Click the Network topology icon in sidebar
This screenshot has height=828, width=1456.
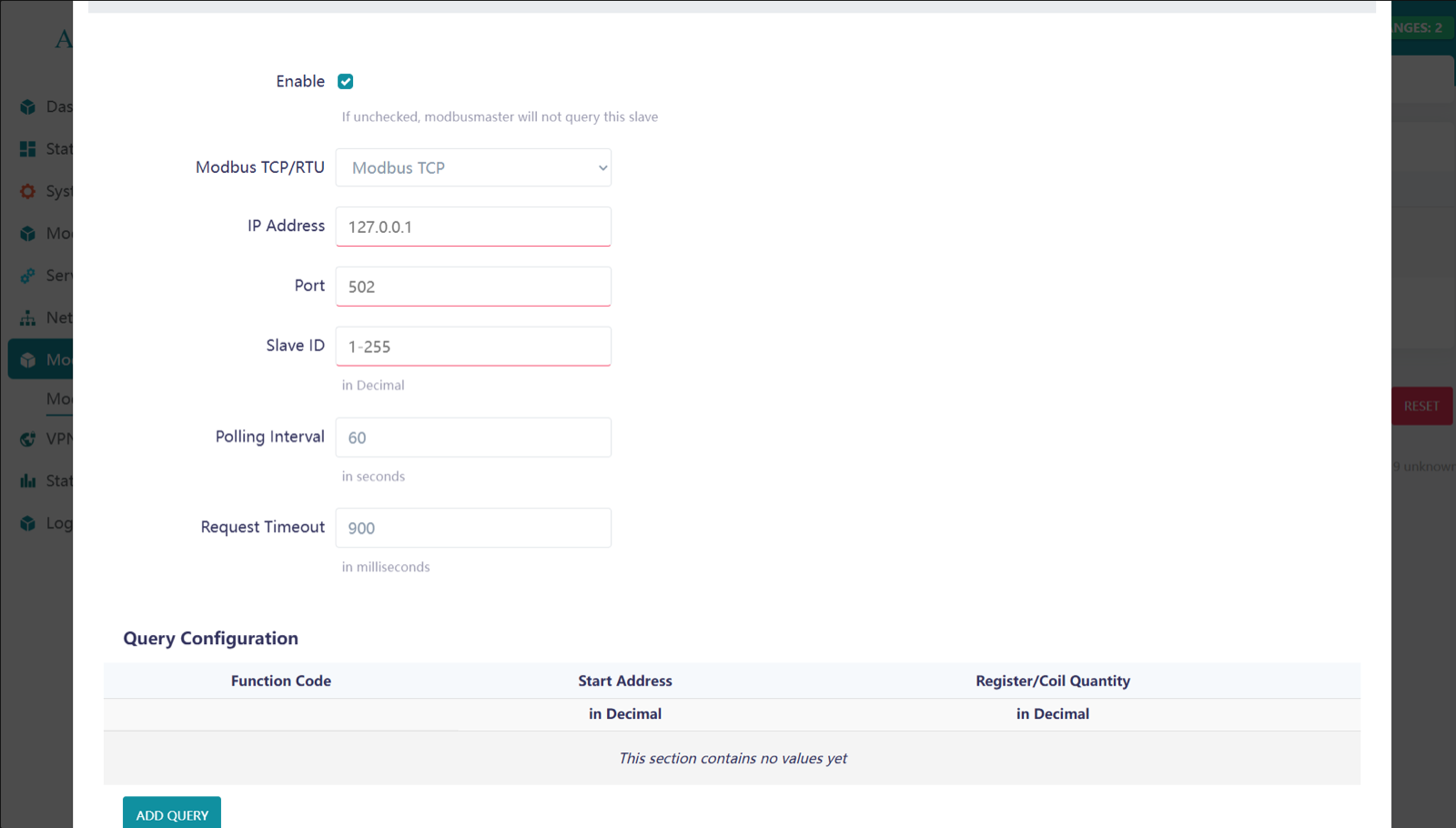click(x=28, y=318)
